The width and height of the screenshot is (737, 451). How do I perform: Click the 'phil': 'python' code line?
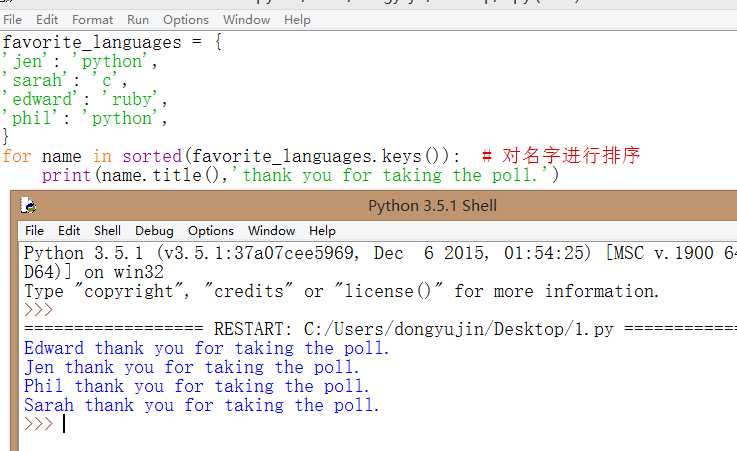tap(85, 118)
